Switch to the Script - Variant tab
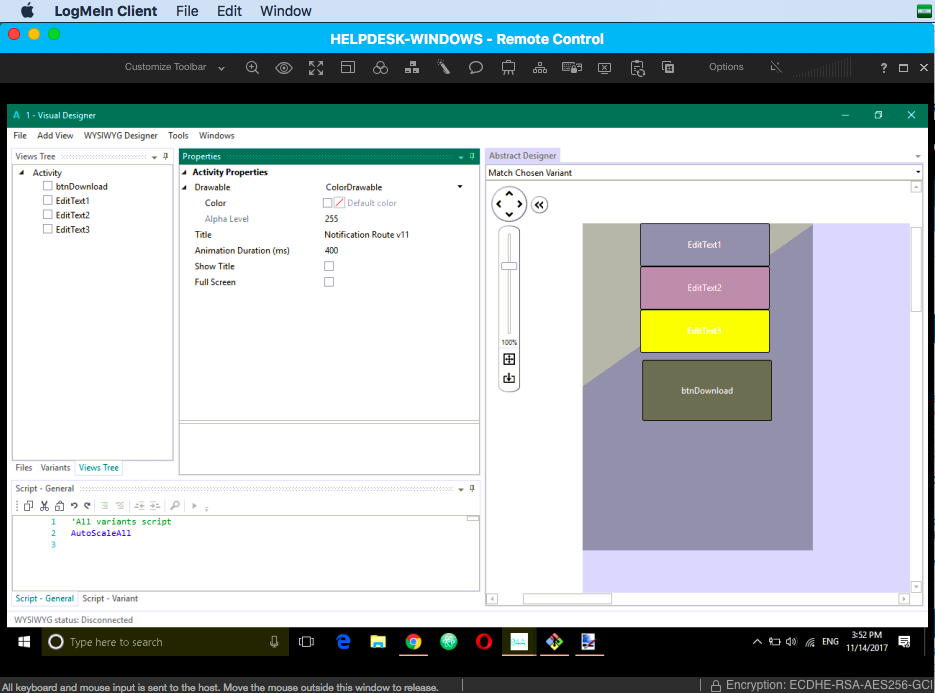 coord(110,599)
